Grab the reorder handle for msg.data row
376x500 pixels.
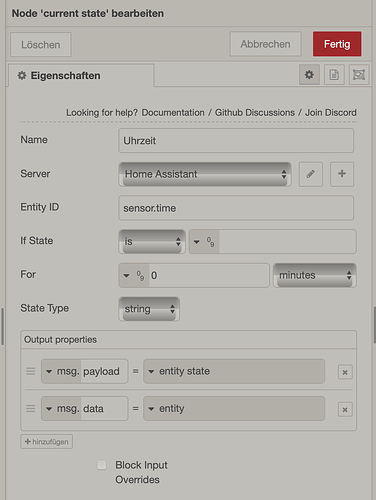31,408
